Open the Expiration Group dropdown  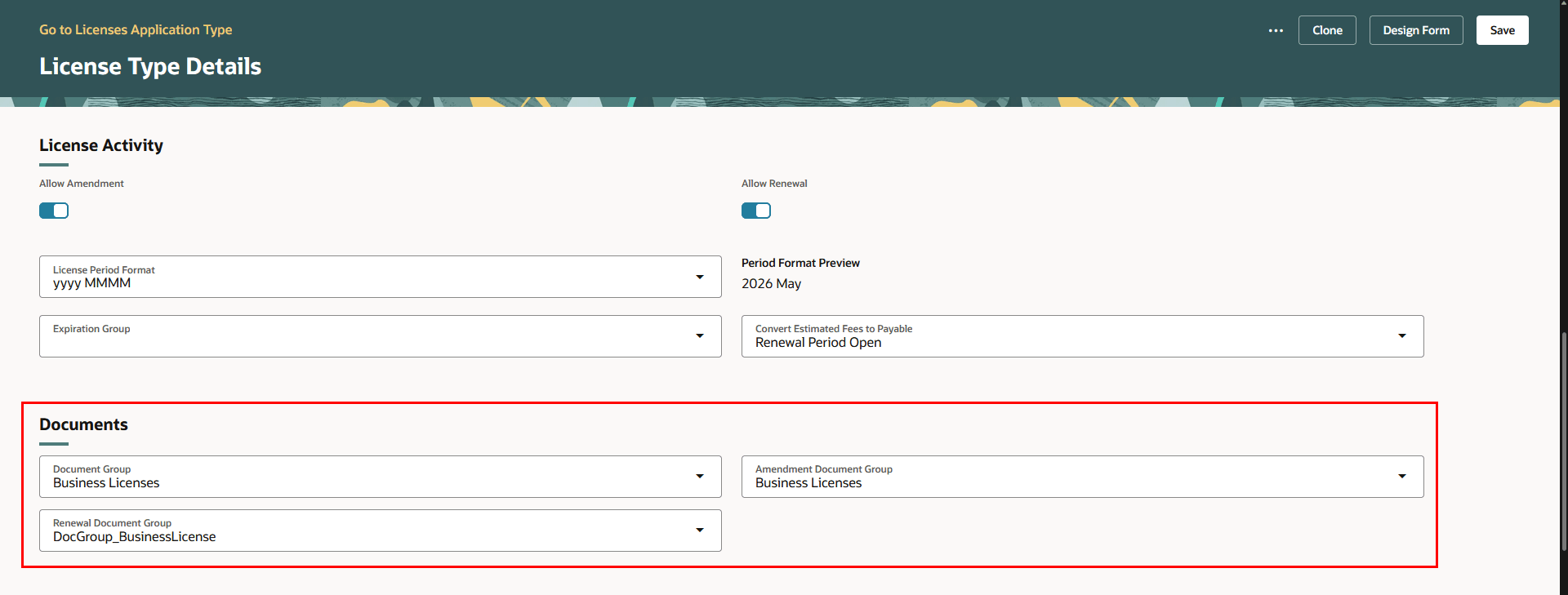(381, 336)
